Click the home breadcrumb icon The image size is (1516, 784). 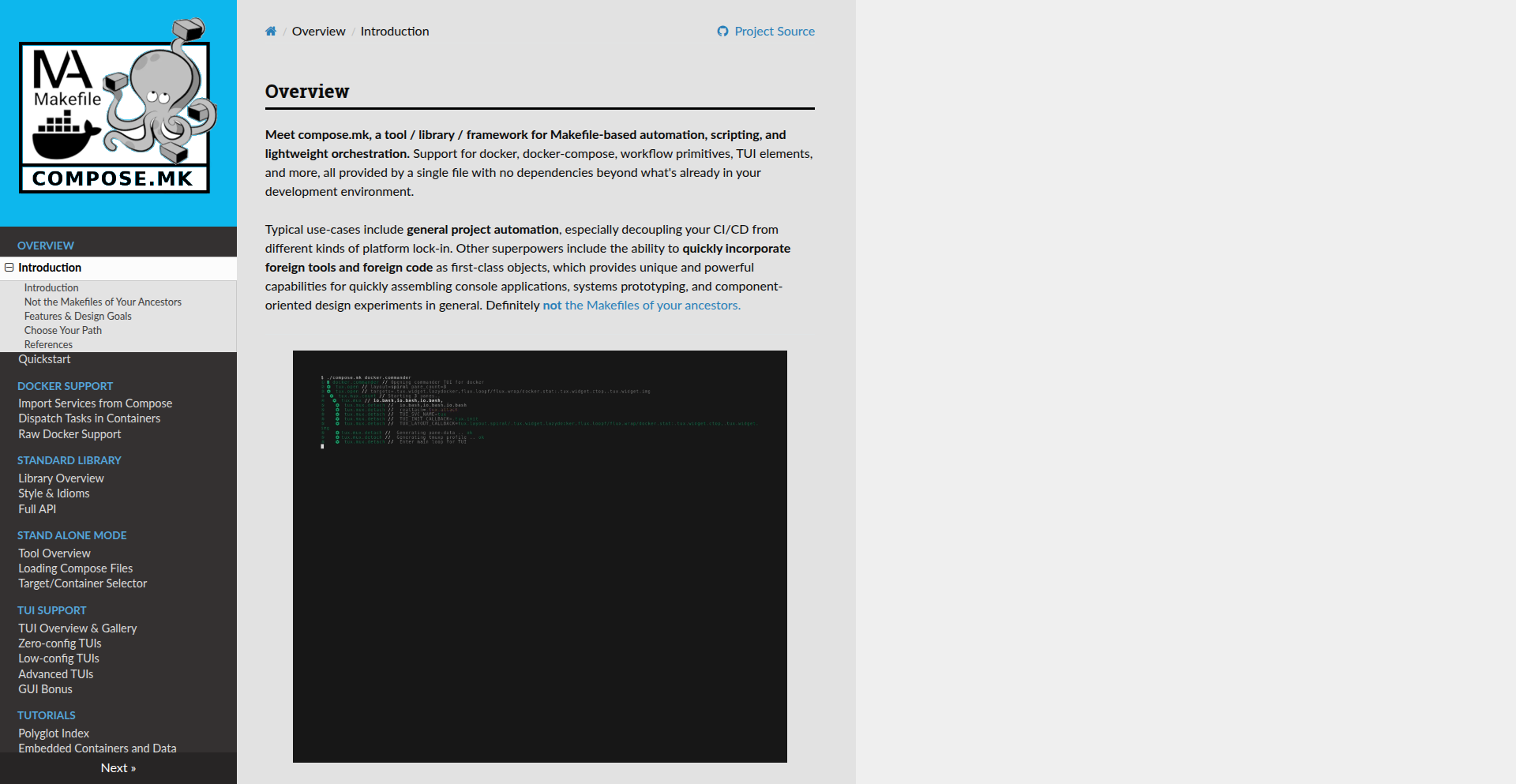(x=270, y=31)
